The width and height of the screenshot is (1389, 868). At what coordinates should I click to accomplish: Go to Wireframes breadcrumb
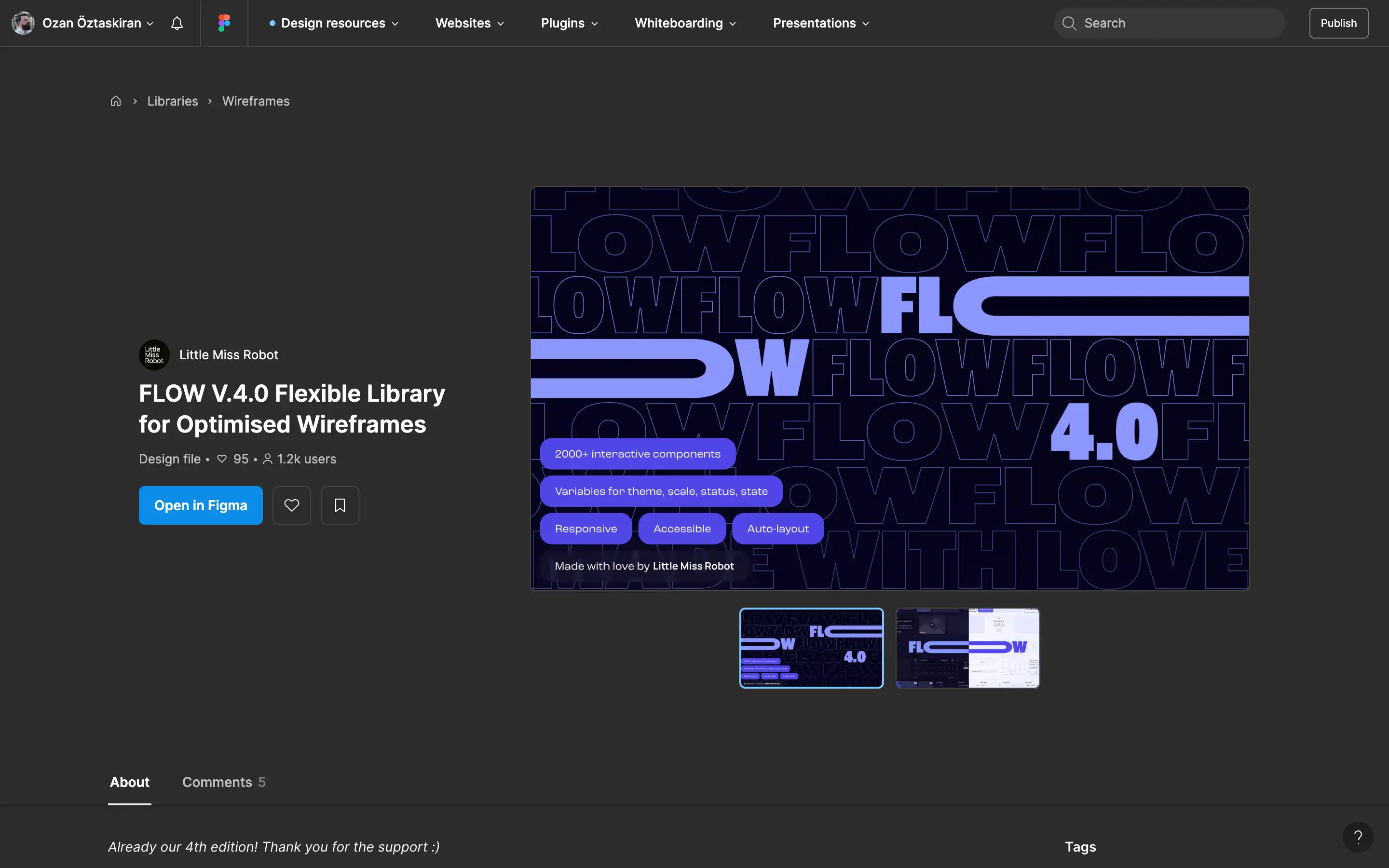(x=256, y=101)
